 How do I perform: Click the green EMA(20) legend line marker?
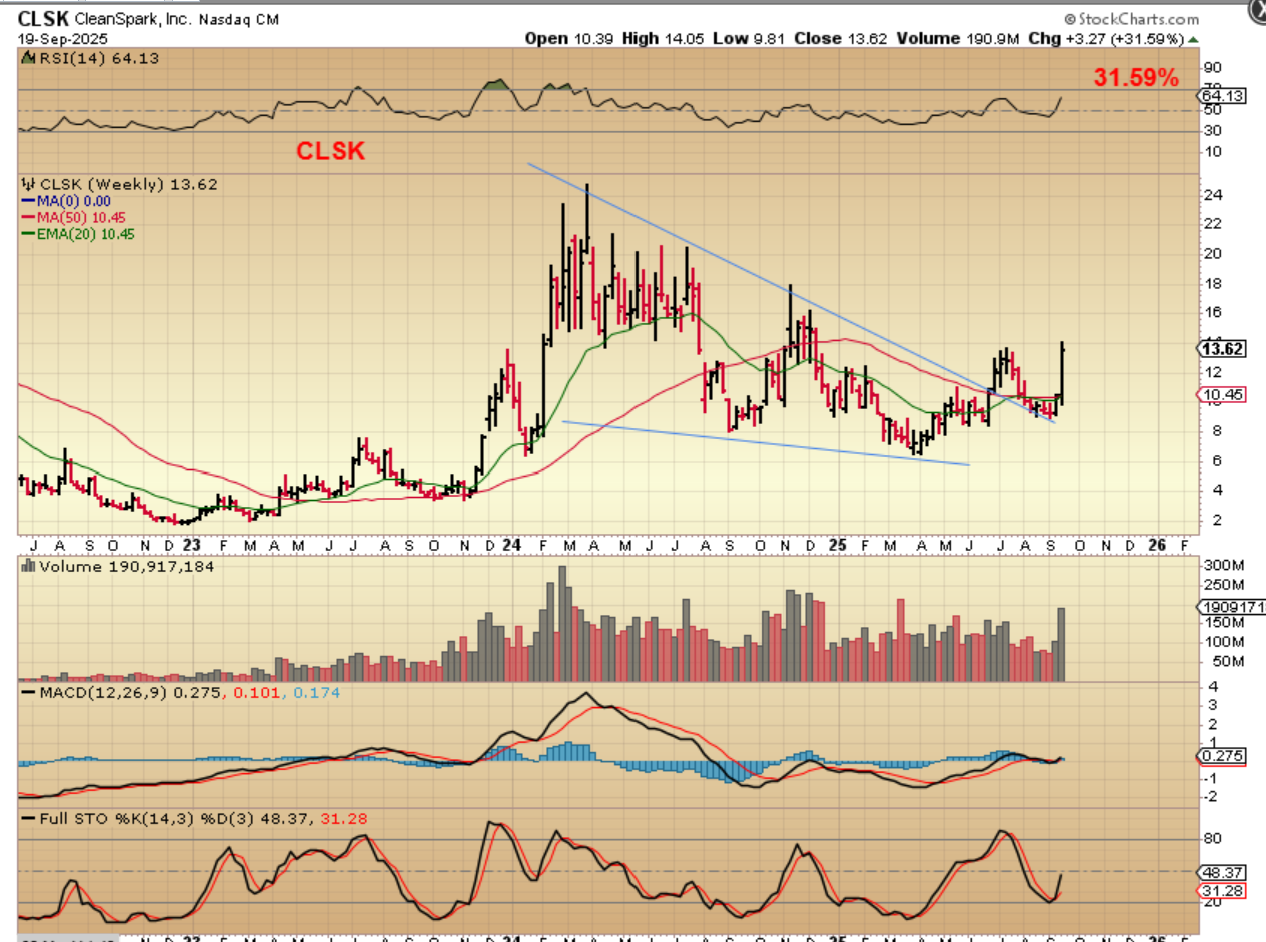(x=27, y=234)
